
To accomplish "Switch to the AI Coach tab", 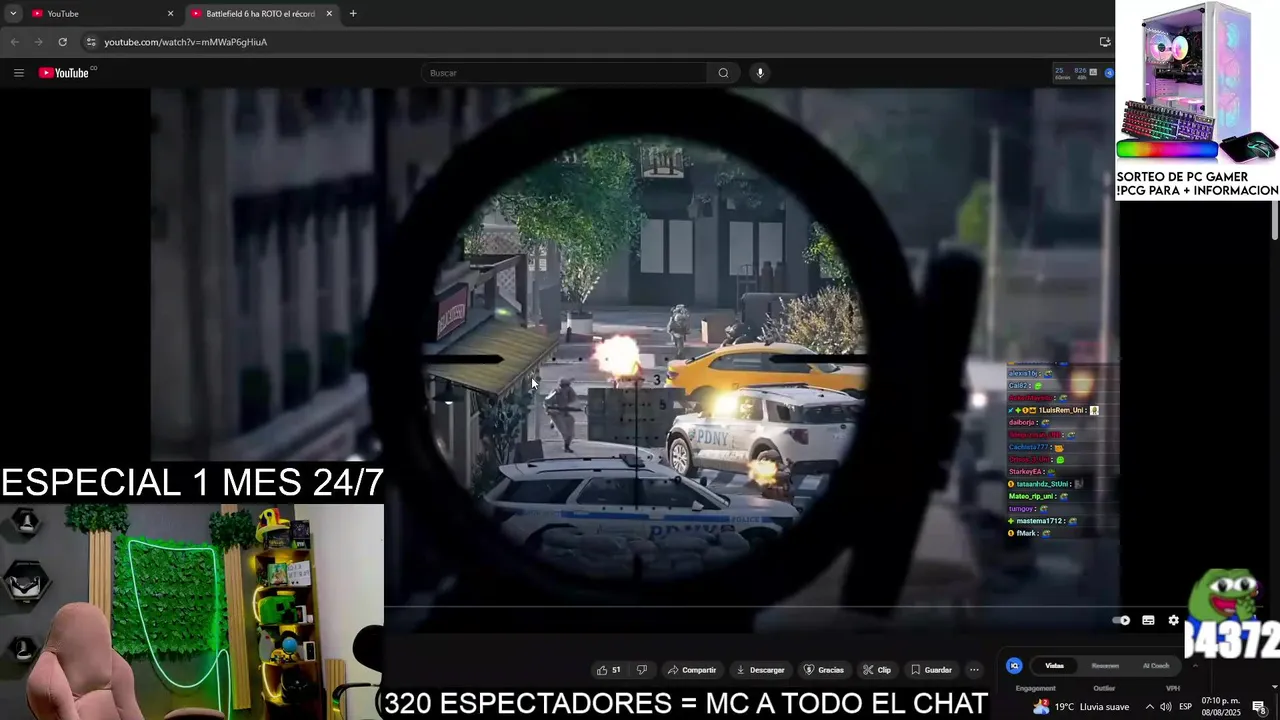I will [x=1156, y=665].
